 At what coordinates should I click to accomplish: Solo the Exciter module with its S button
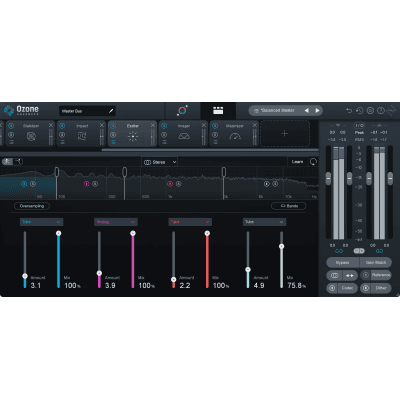(113, 135)
